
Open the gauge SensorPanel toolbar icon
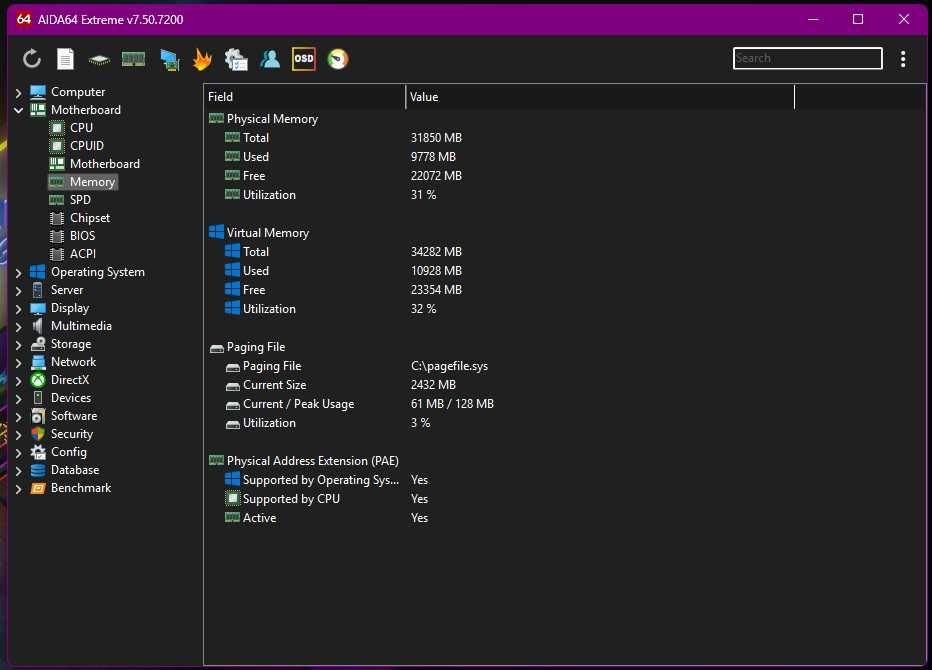338,59
